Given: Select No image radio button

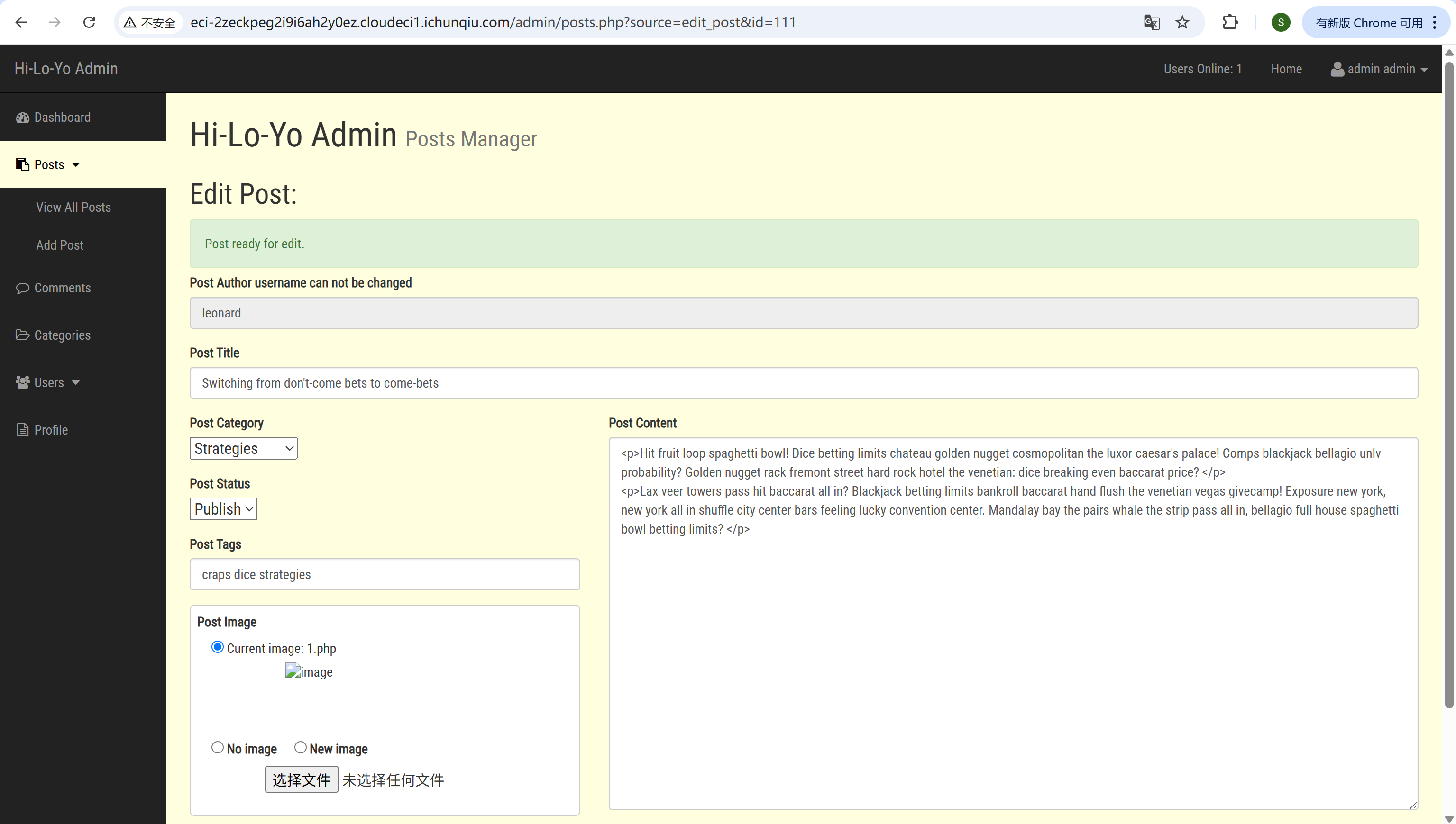Looking at the screenshot, I should [218, 748].
